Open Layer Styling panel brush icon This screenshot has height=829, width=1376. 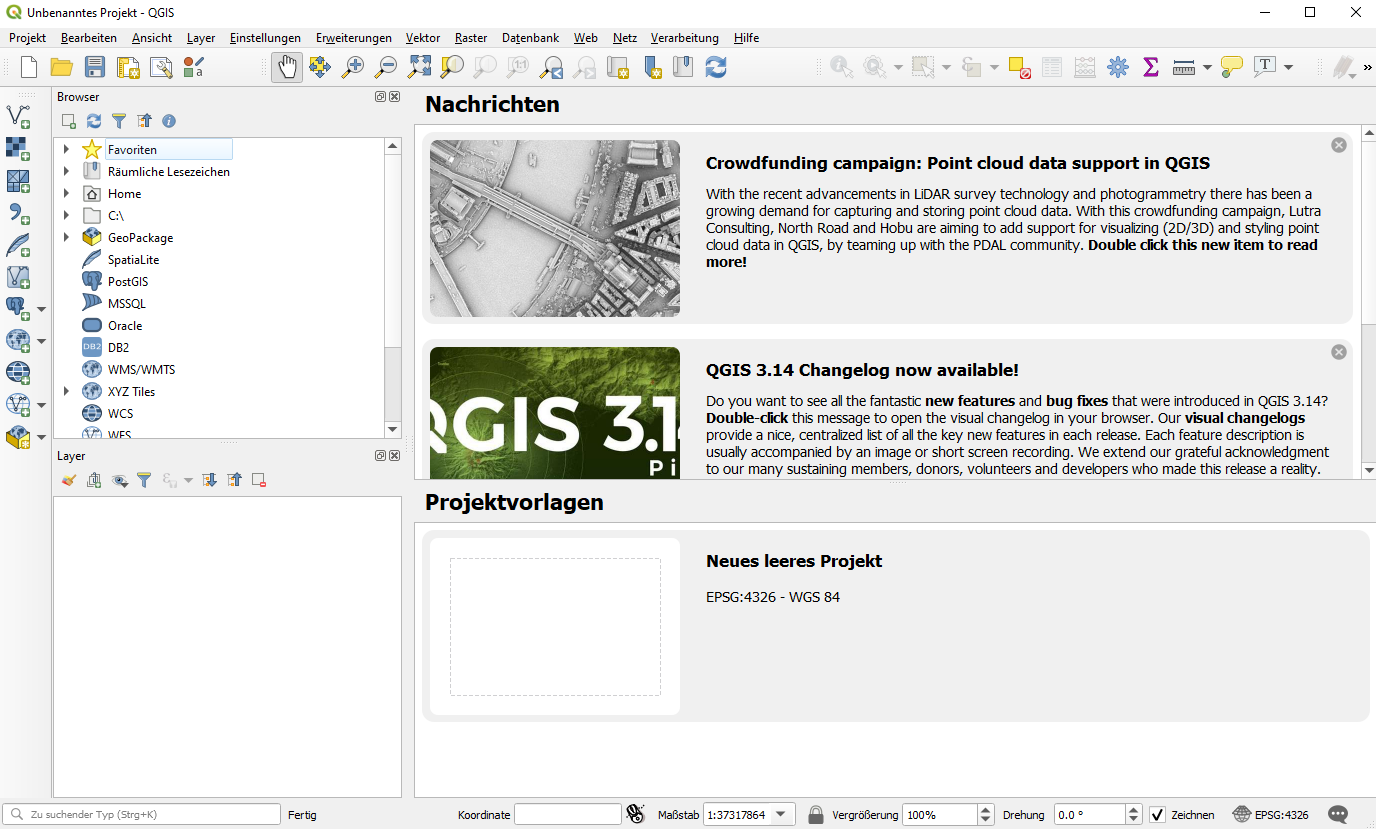69,480
